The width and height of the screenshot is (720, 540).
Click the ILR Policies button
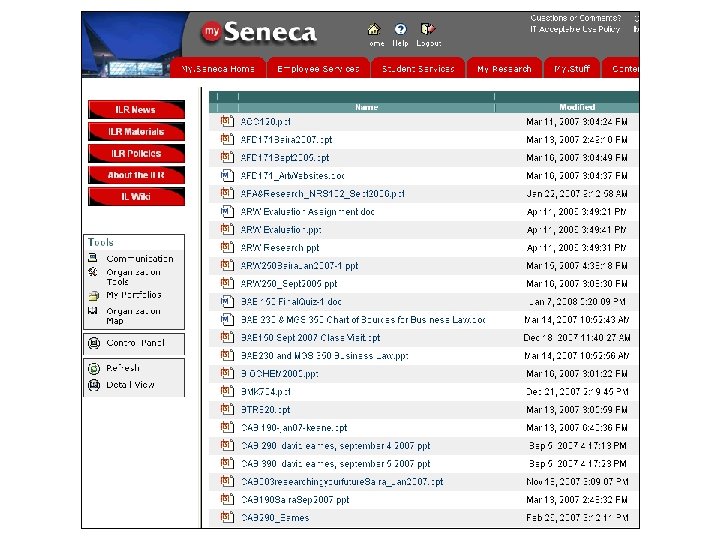pyautogui.click(x=136, y=153)
